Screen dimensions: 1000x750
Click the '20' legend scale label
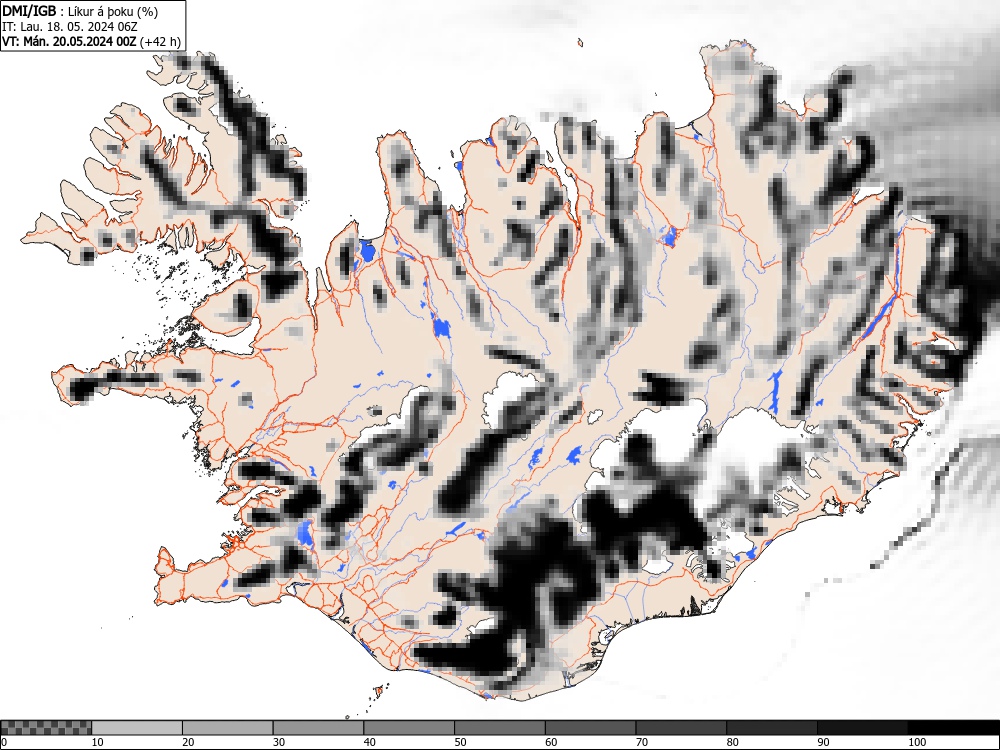pos(188,742)
